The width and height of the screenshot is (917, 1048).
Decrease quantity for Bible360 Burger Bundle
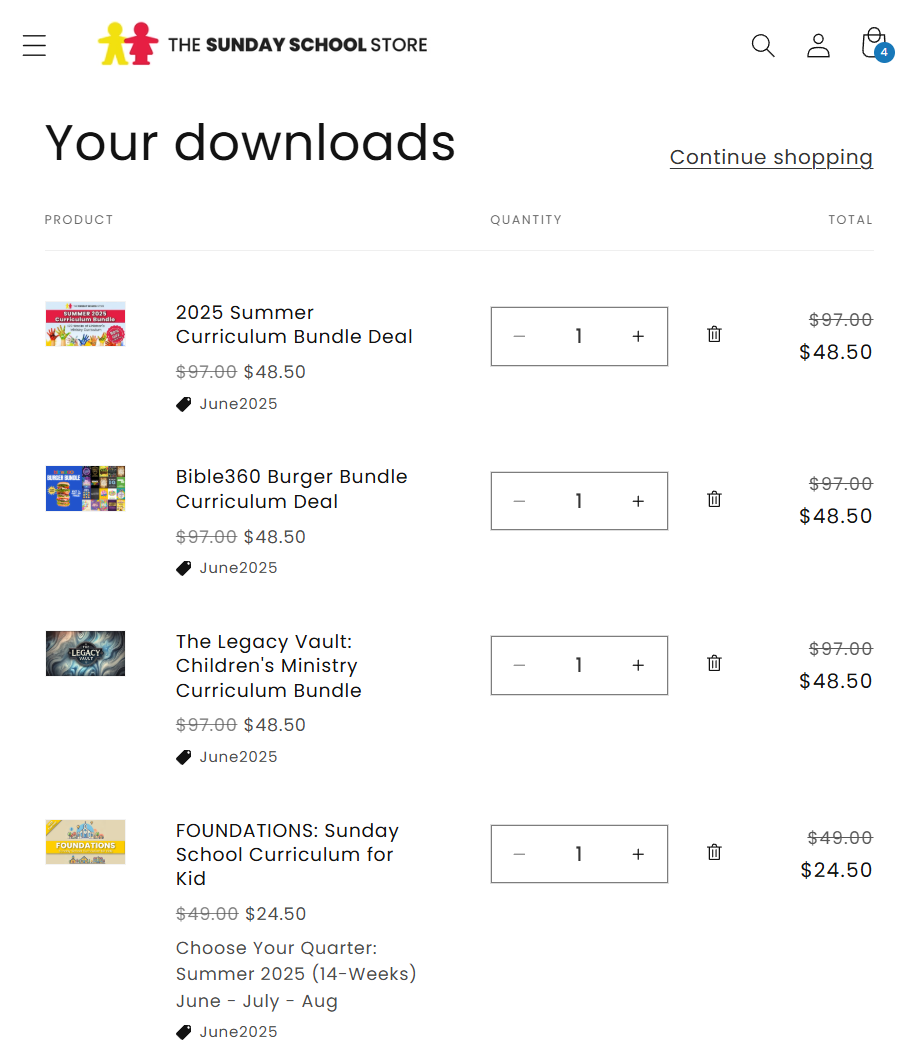coord(519,501)
